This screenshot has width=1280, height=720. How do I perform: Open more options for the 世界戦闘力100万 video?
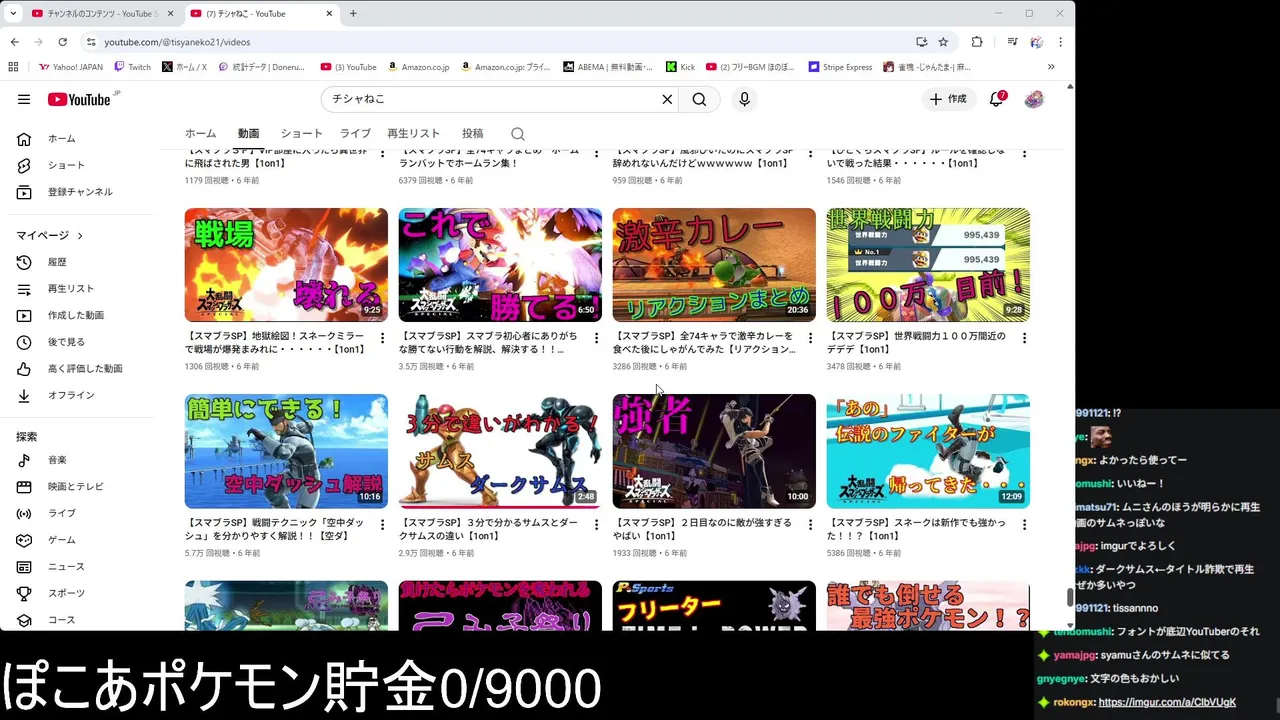(1024, 338)
